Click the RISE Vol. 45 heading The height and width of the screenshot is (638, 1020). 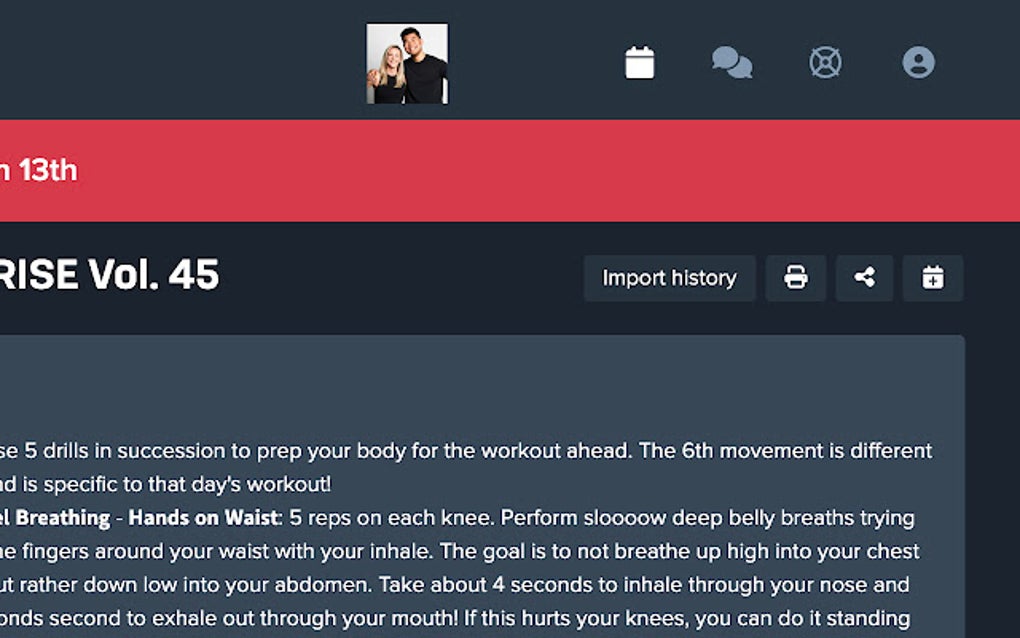click(x=110, y=275)
